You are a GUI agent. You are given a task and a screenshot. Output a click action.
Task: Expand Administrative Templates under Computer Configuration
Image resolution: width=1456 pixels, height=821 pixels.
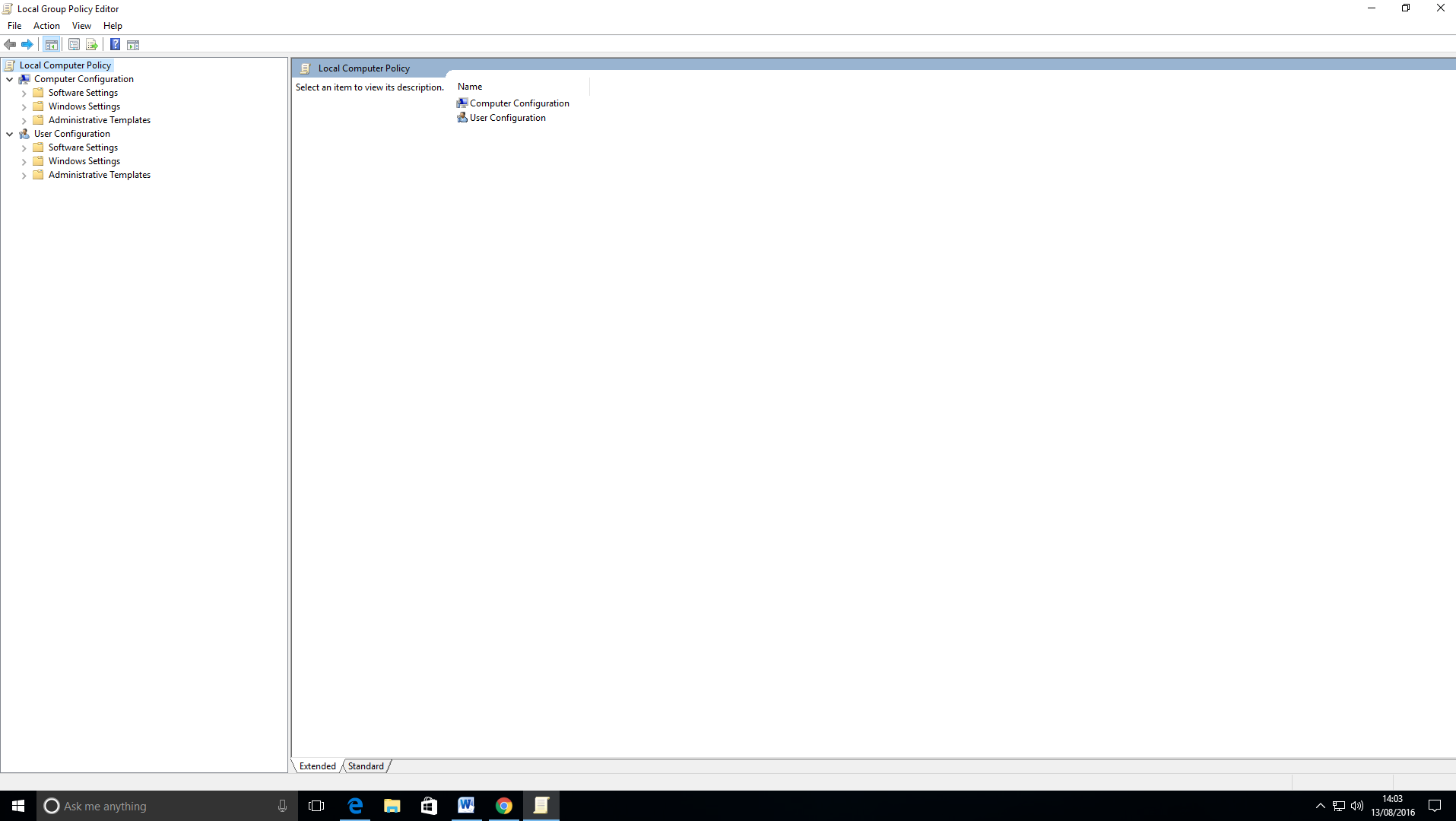click(24, 120)
